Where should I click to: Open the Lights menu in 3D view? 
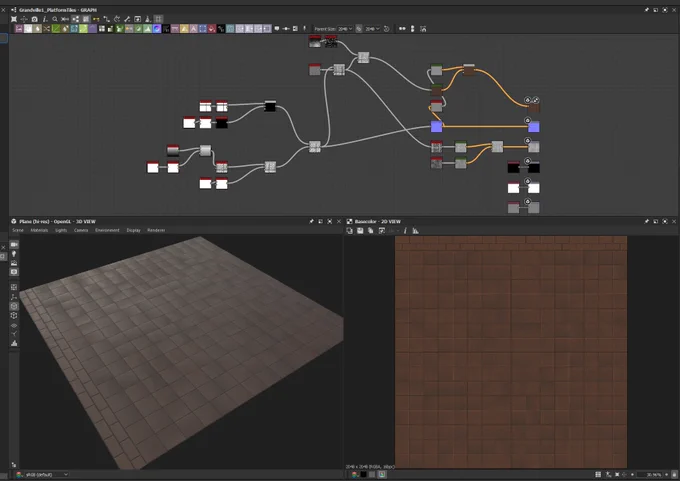61,230
